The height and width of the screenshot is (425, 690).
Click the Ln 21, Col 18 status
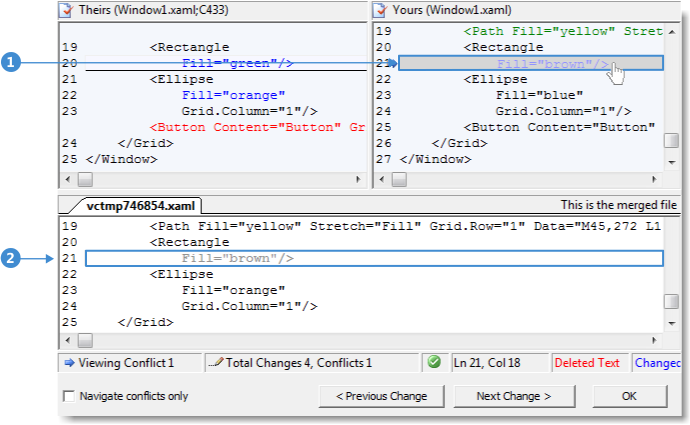(x=487, y=363)
